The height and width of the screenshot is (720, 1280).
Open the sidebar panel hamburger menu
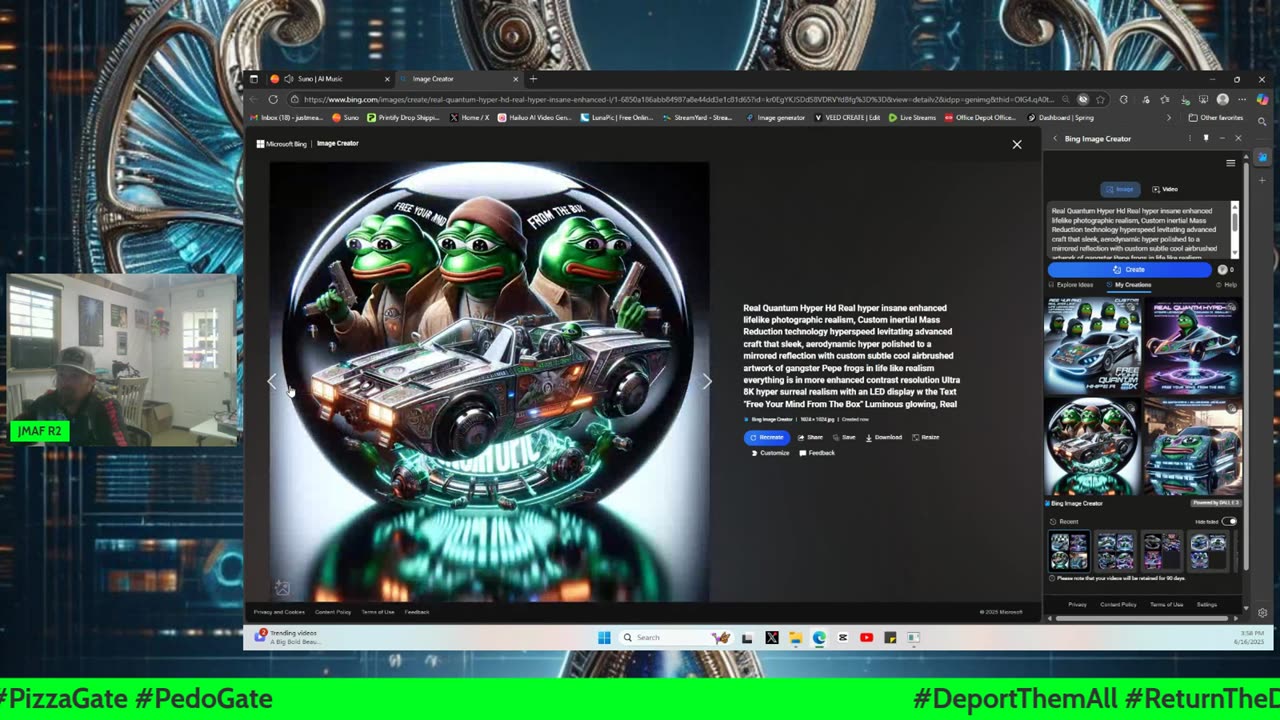(1231, 162)
